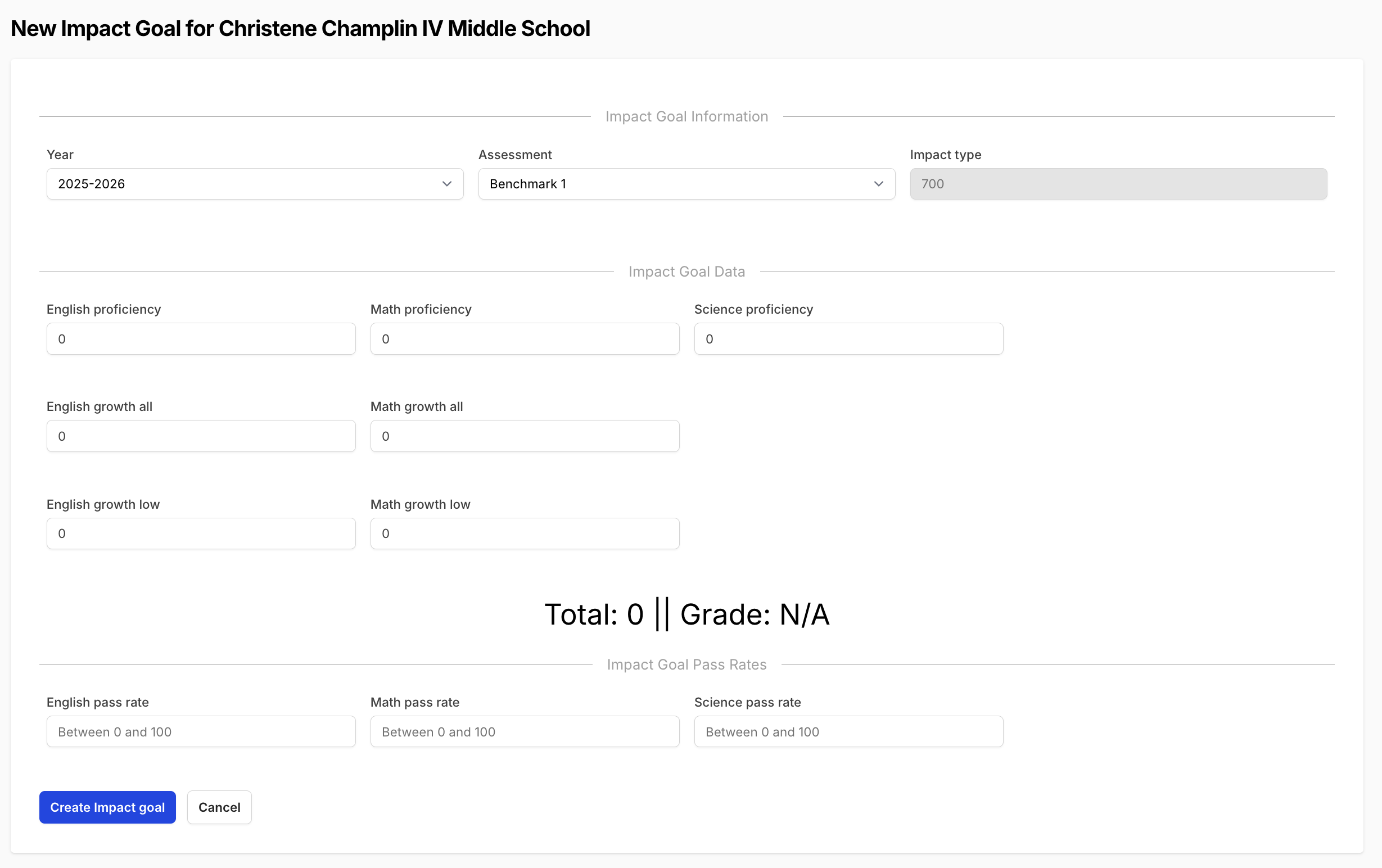Click the Year dropdown chevron arrow
1382x868 pixels.
pyautogui.click(x=446, y=184)
